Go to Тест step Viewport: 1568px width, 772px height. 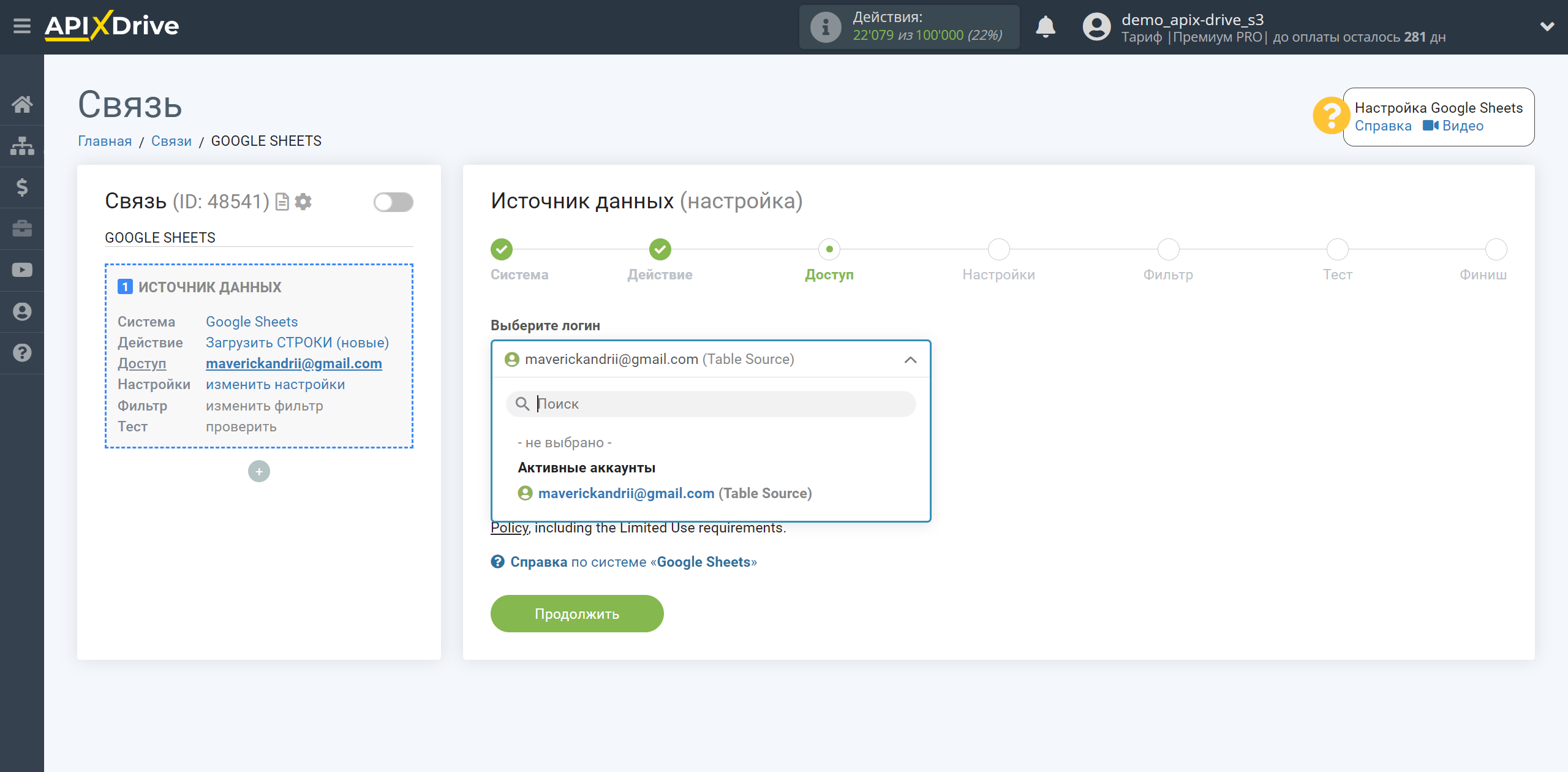[1338, 249]
